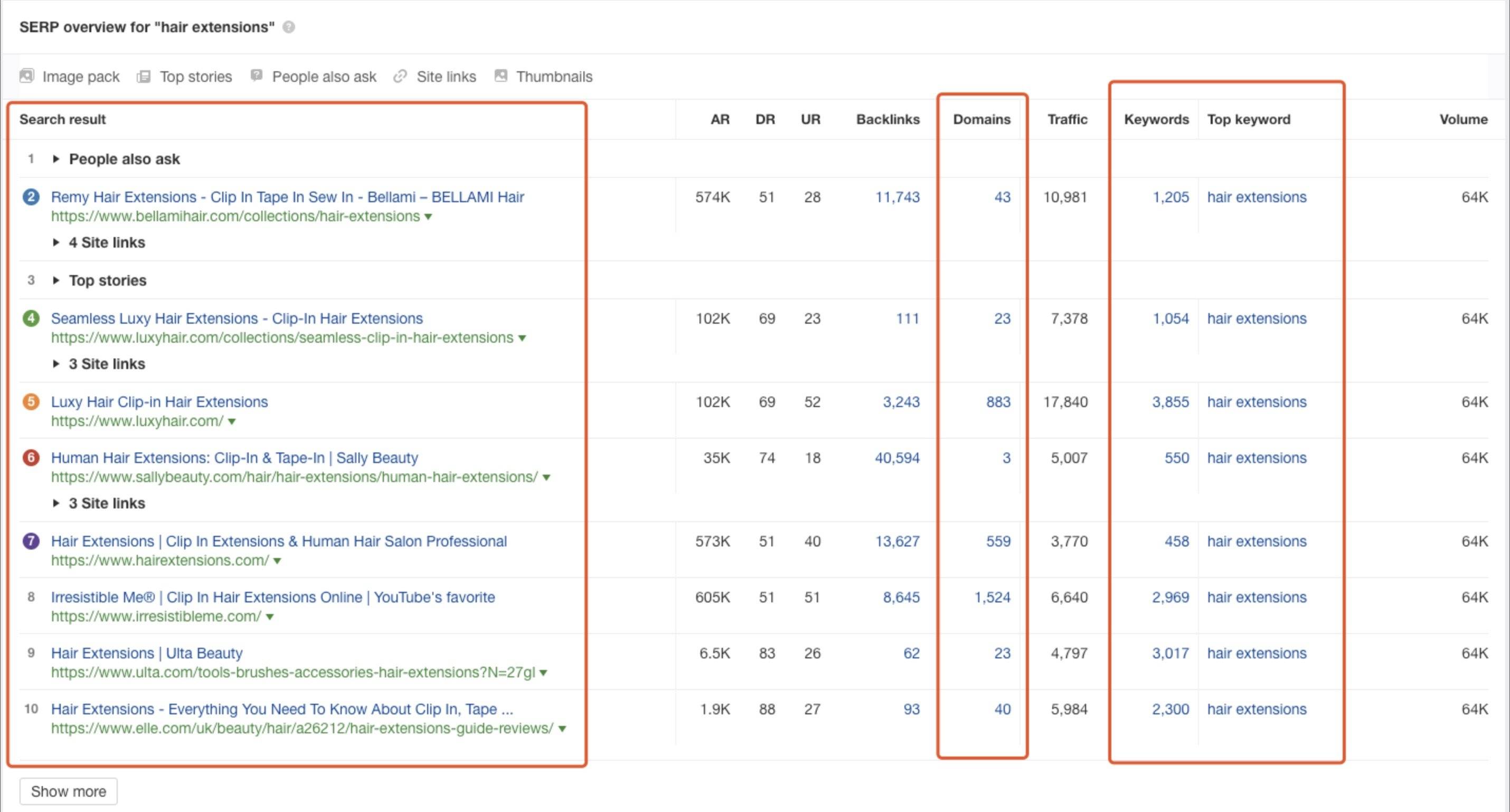This screenshot has height=812, width=1510.
Task: Click the People also ask speech icon
Action: point(256,75)
